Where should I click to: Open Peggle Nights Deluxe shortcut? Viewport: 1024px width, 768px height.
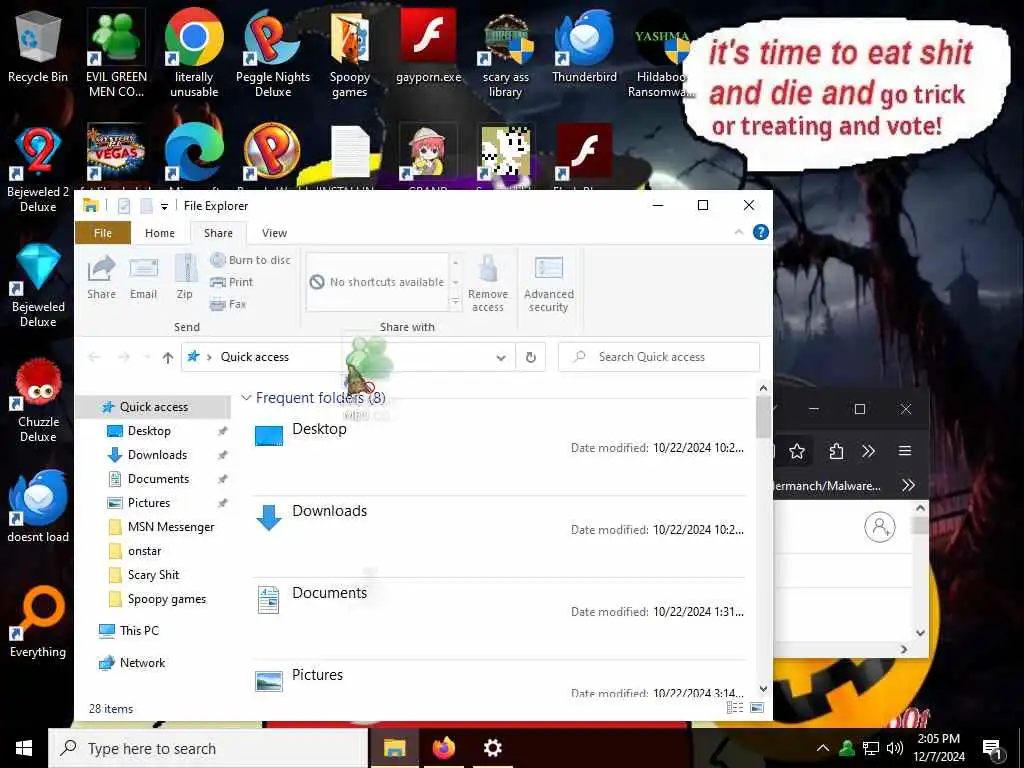tap(273, 54)
